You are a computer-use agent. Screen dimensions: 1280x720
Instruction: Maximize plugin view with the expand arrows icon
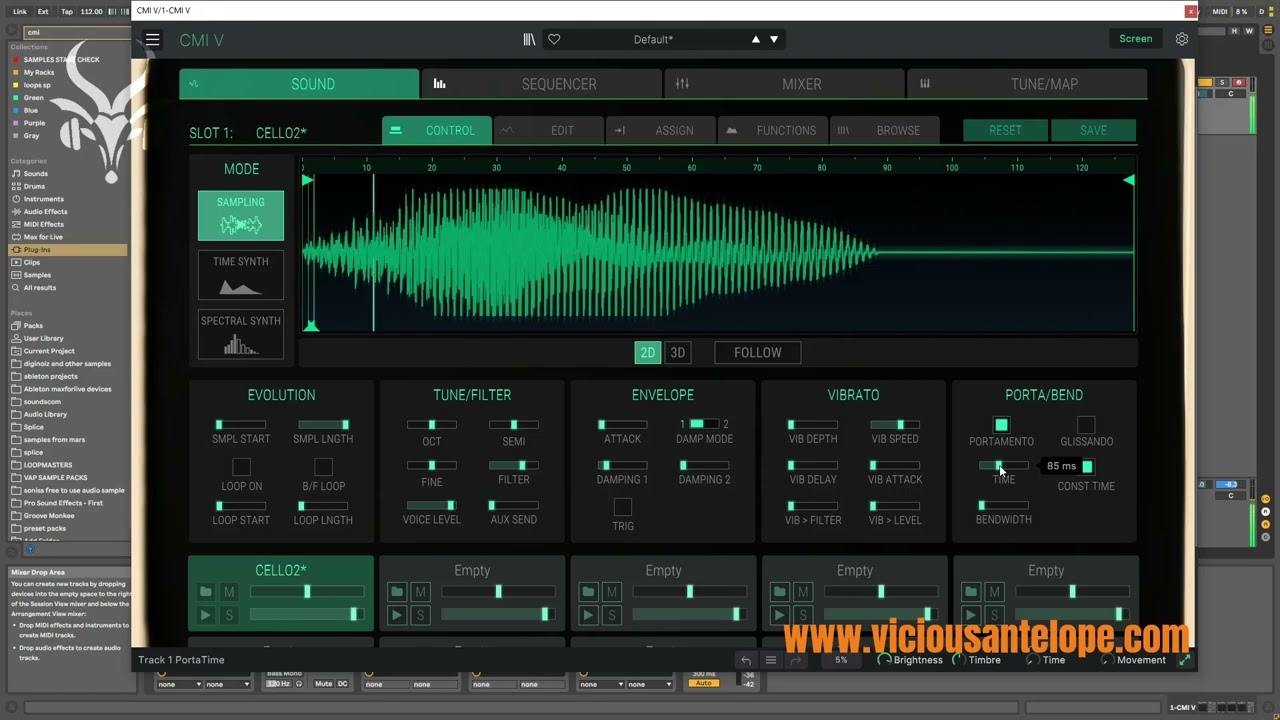click(x=1185, y=660)
